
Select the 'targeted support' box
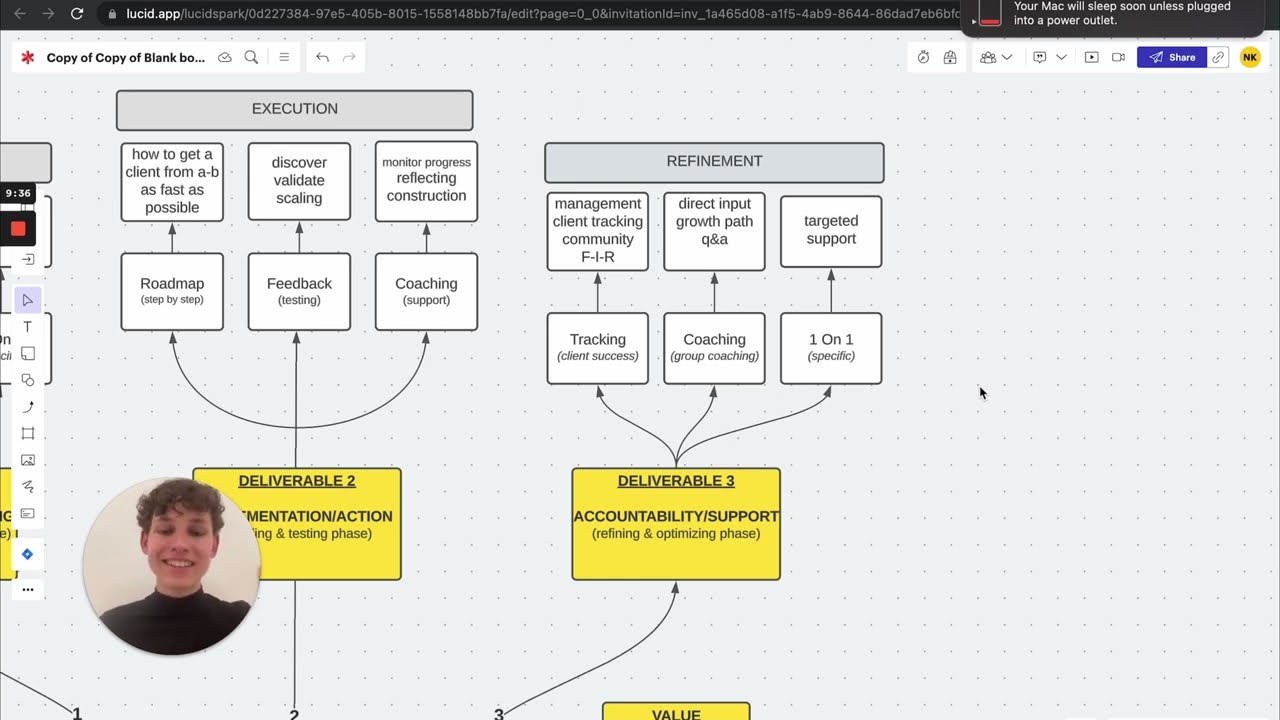click(831, 230)
